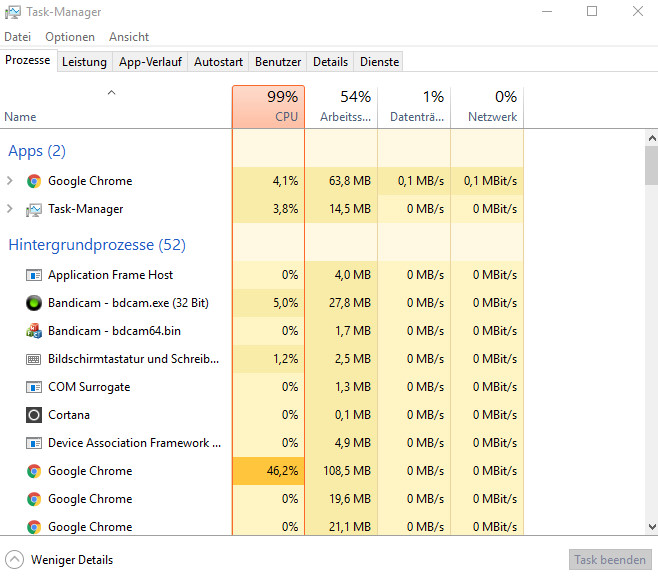The image size is (658, 582).
Task: Open the Optionen menu
Action: point(70,37)
